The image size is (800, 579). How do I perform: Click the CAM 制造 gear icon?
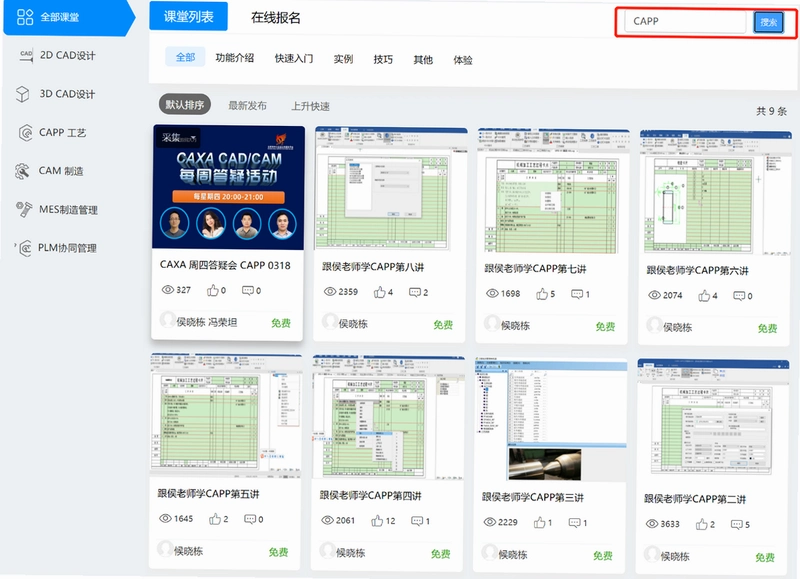(22, 171)
